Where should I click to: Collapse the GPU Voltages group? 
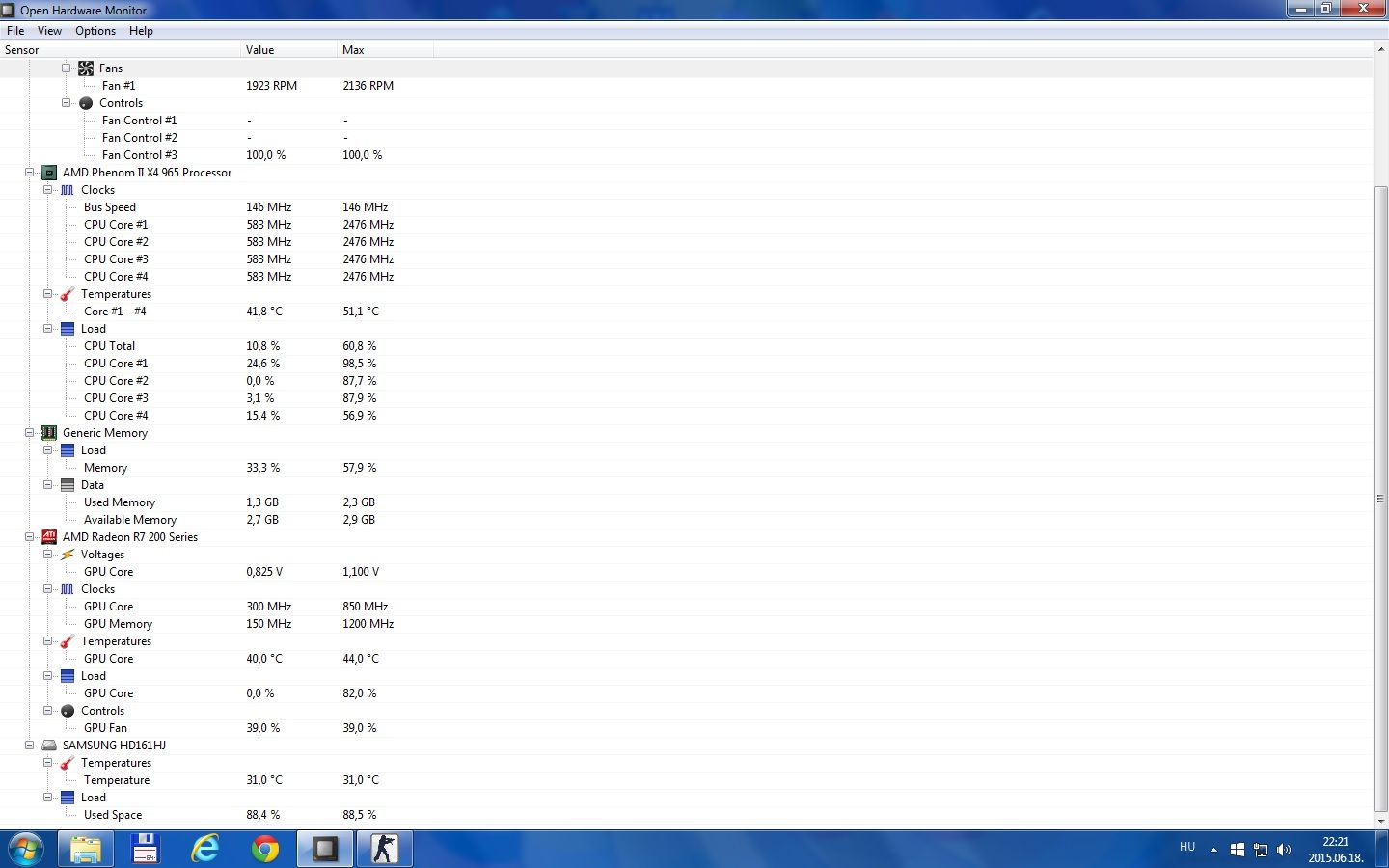pyautogui.click(x=48, y=555)
